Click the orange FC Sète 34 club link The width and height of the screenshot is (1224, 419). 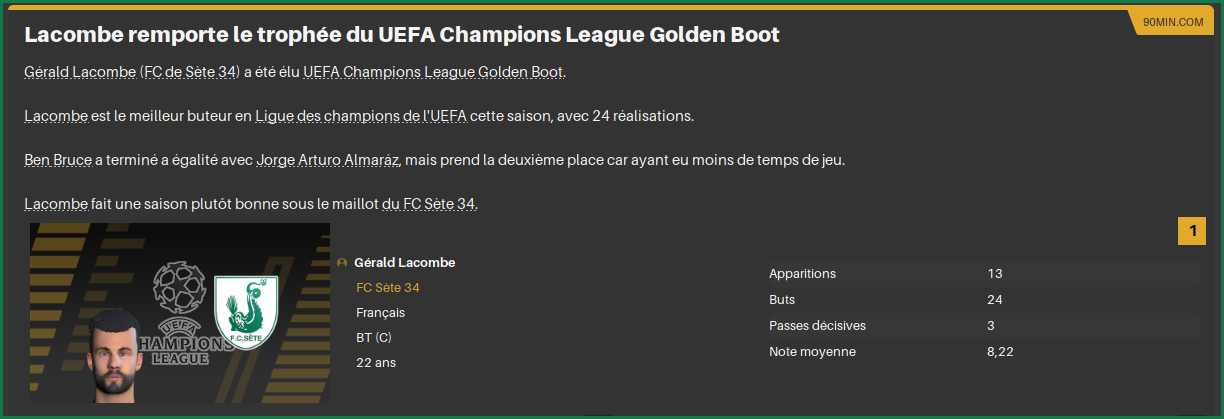[x=388, y=288]
